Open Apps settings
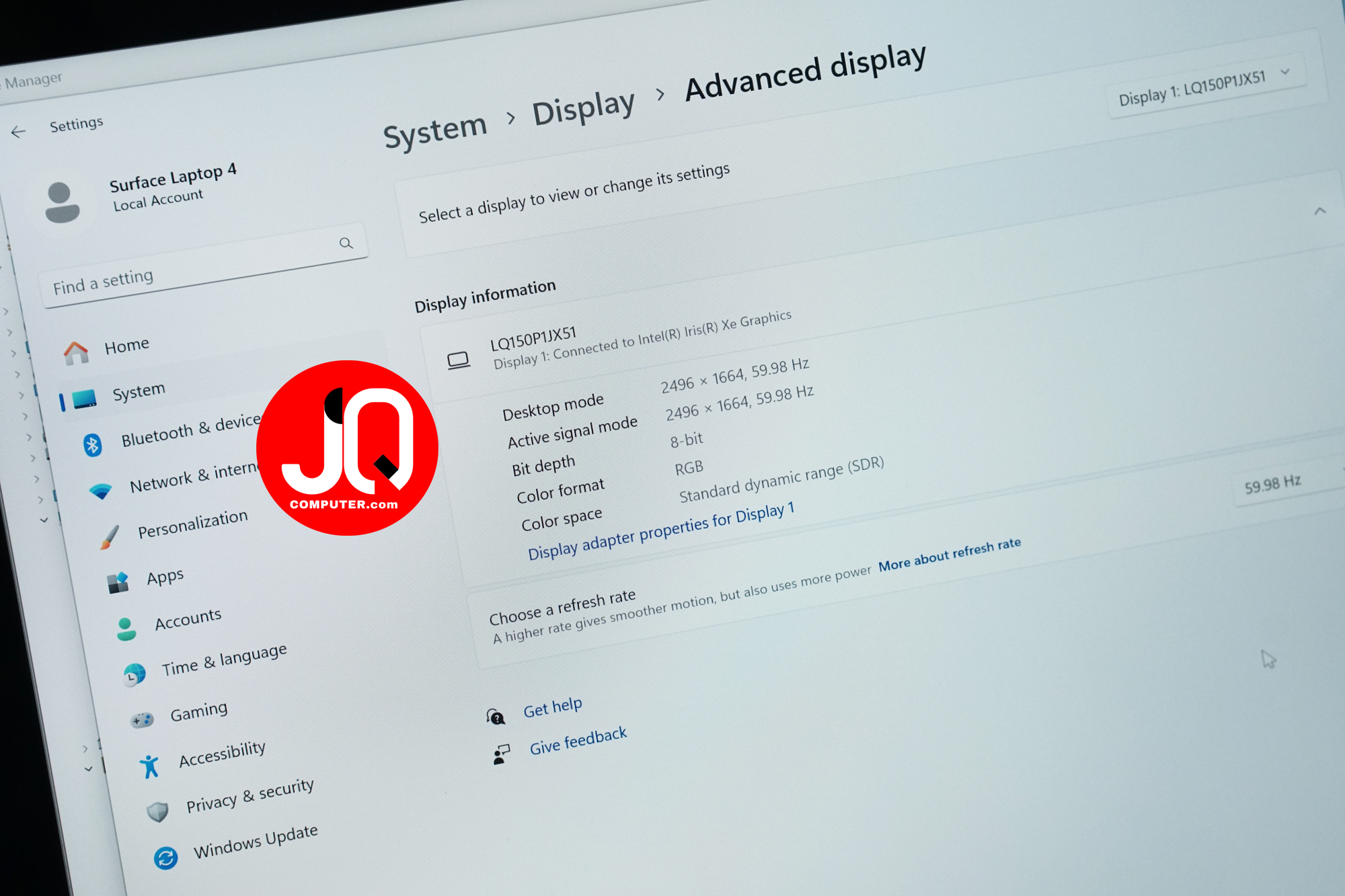 (x=165, y=577)
